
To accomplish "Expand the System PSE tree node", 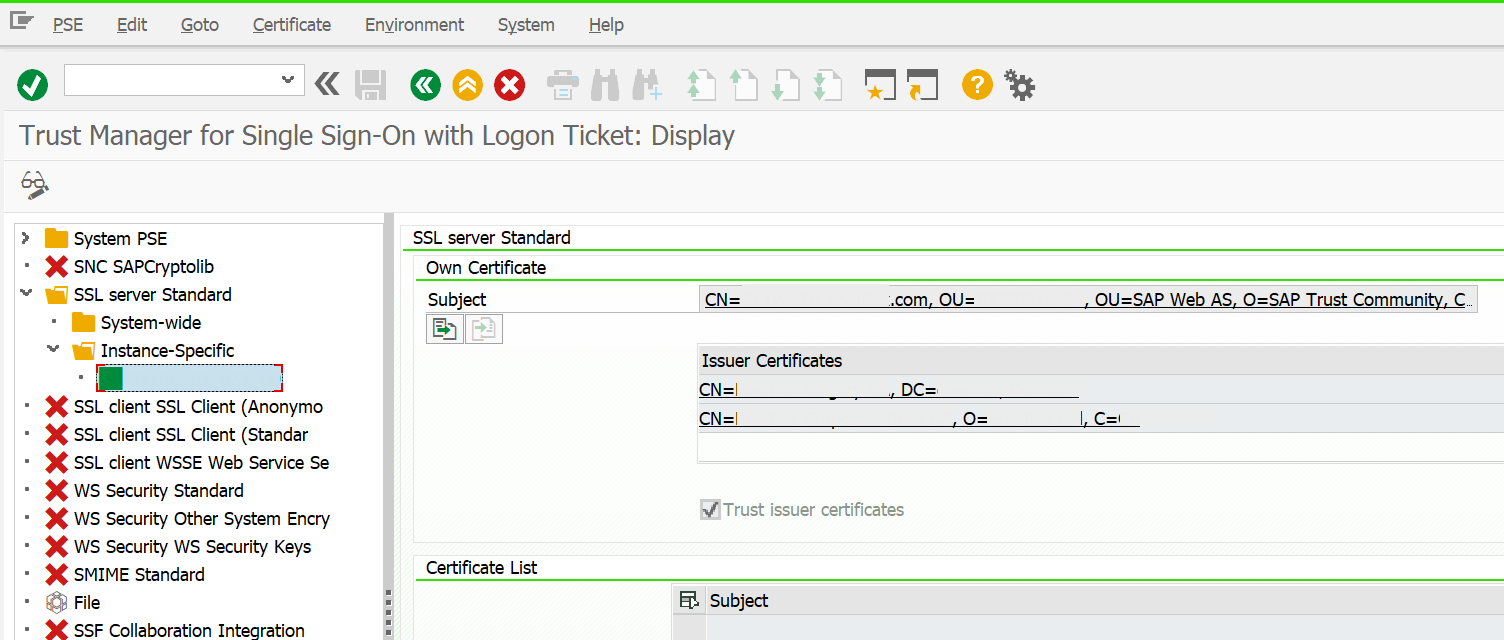I will coord(26,238).
